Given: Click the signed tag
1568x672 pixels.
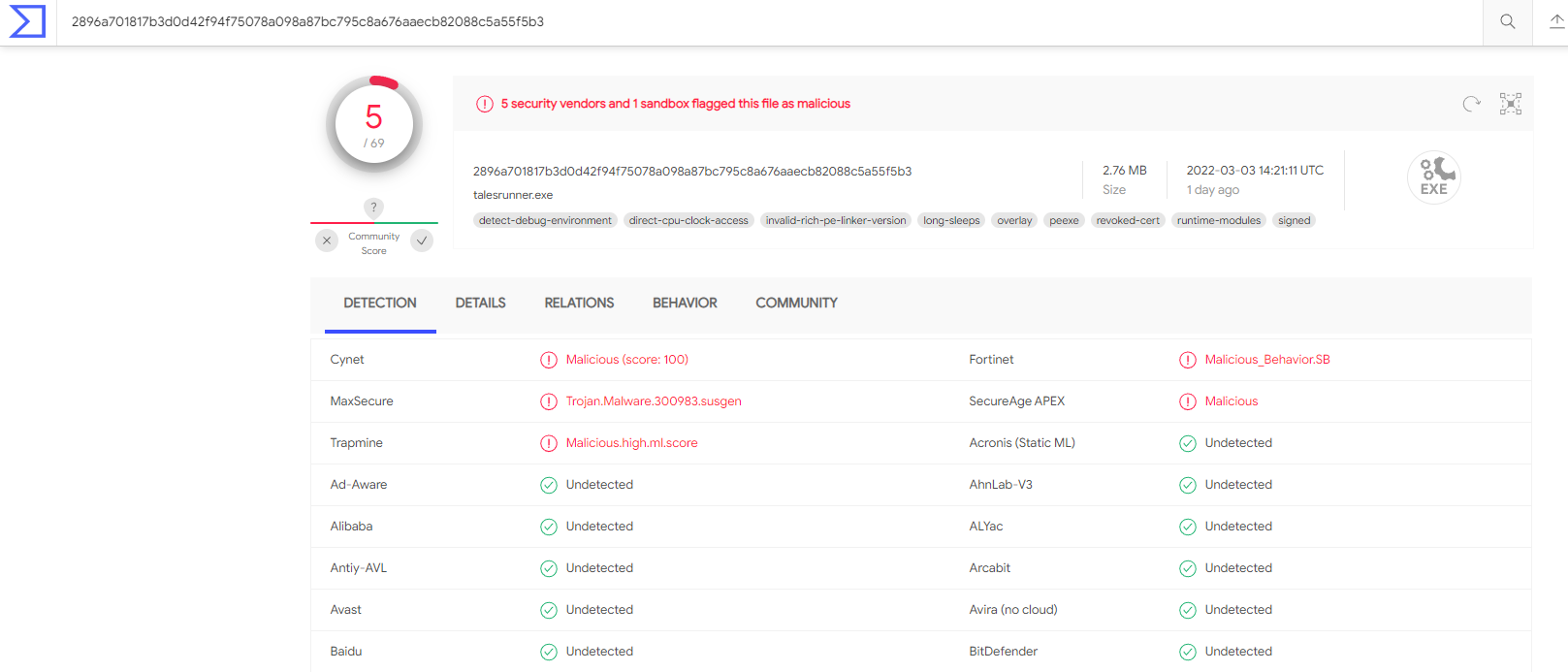Looking at the screenshot, I should tap(1294, 221).
